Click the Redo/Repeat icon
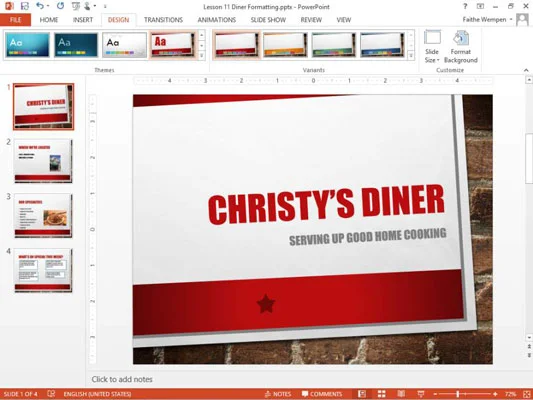Screen dimensions: 533x400 (x=61, y=6)
